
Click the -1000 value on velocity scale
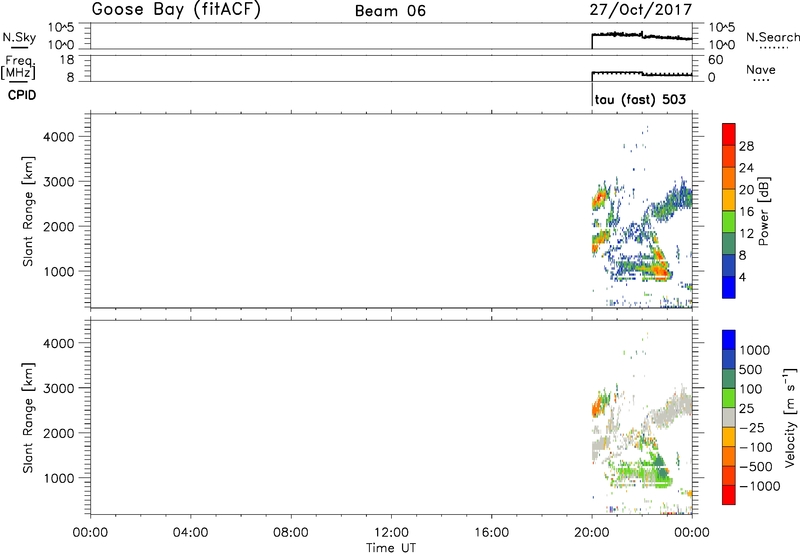pyautogui.click(x=759, y=486)
